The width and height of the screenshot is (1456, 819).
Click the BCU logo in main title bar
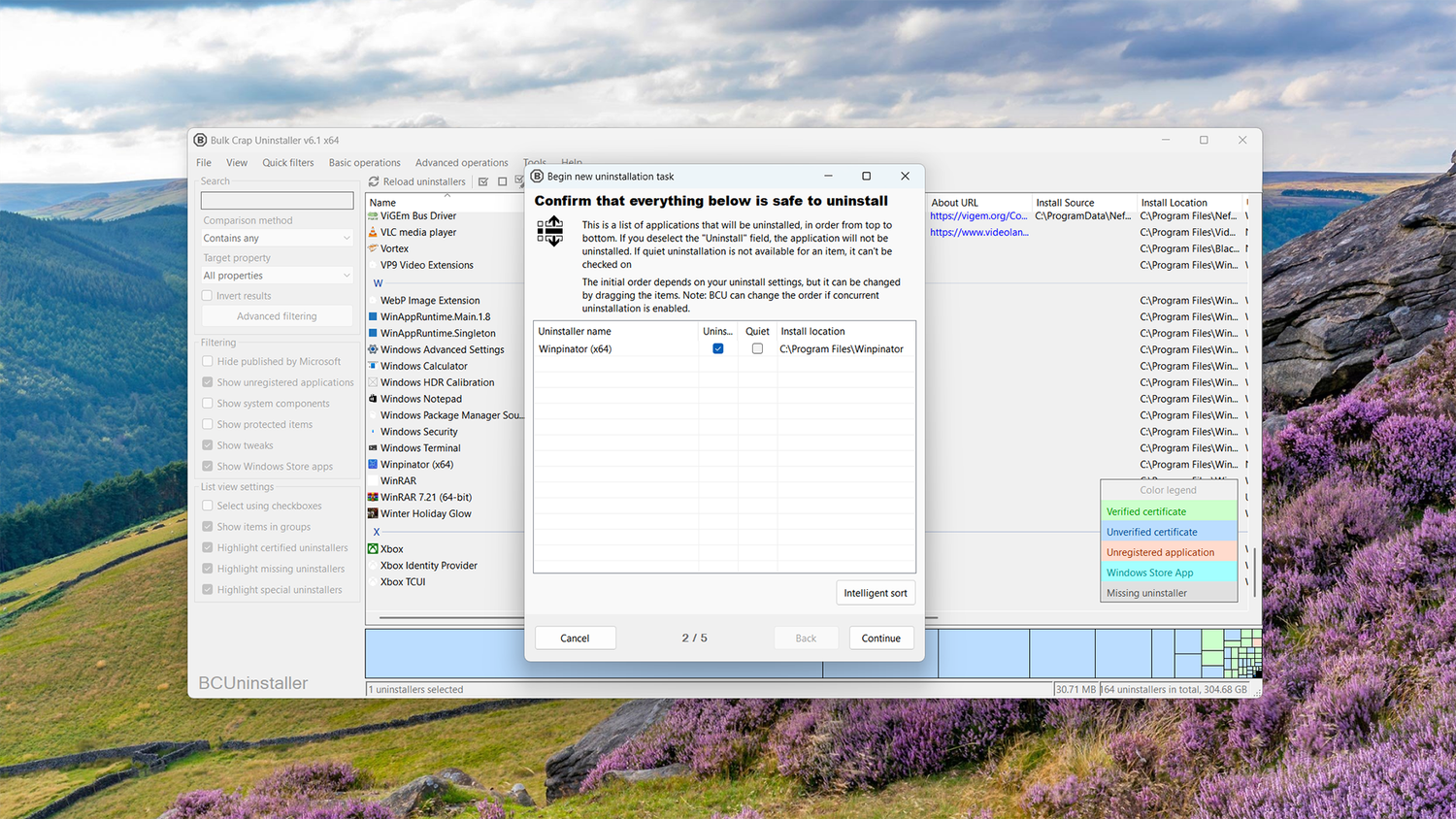click(x=200, y=140)
